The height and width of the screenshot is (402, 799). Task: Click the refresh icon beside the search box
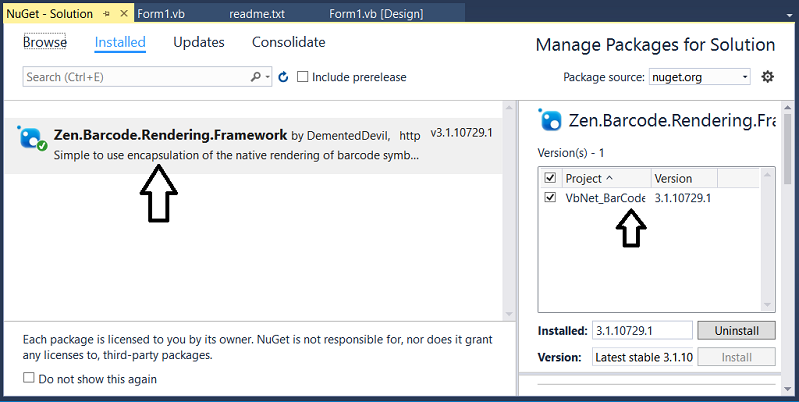pos(283,77)
